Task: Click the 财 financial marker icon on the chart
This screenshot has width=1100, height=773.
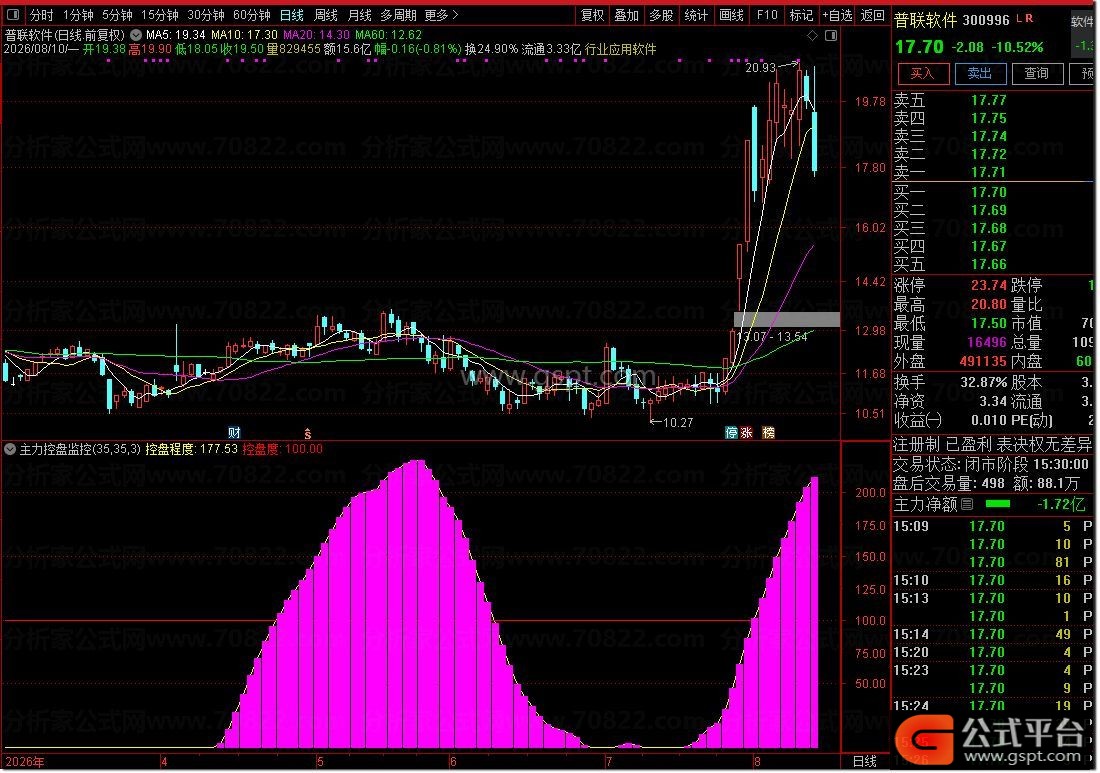Action: 234,433
